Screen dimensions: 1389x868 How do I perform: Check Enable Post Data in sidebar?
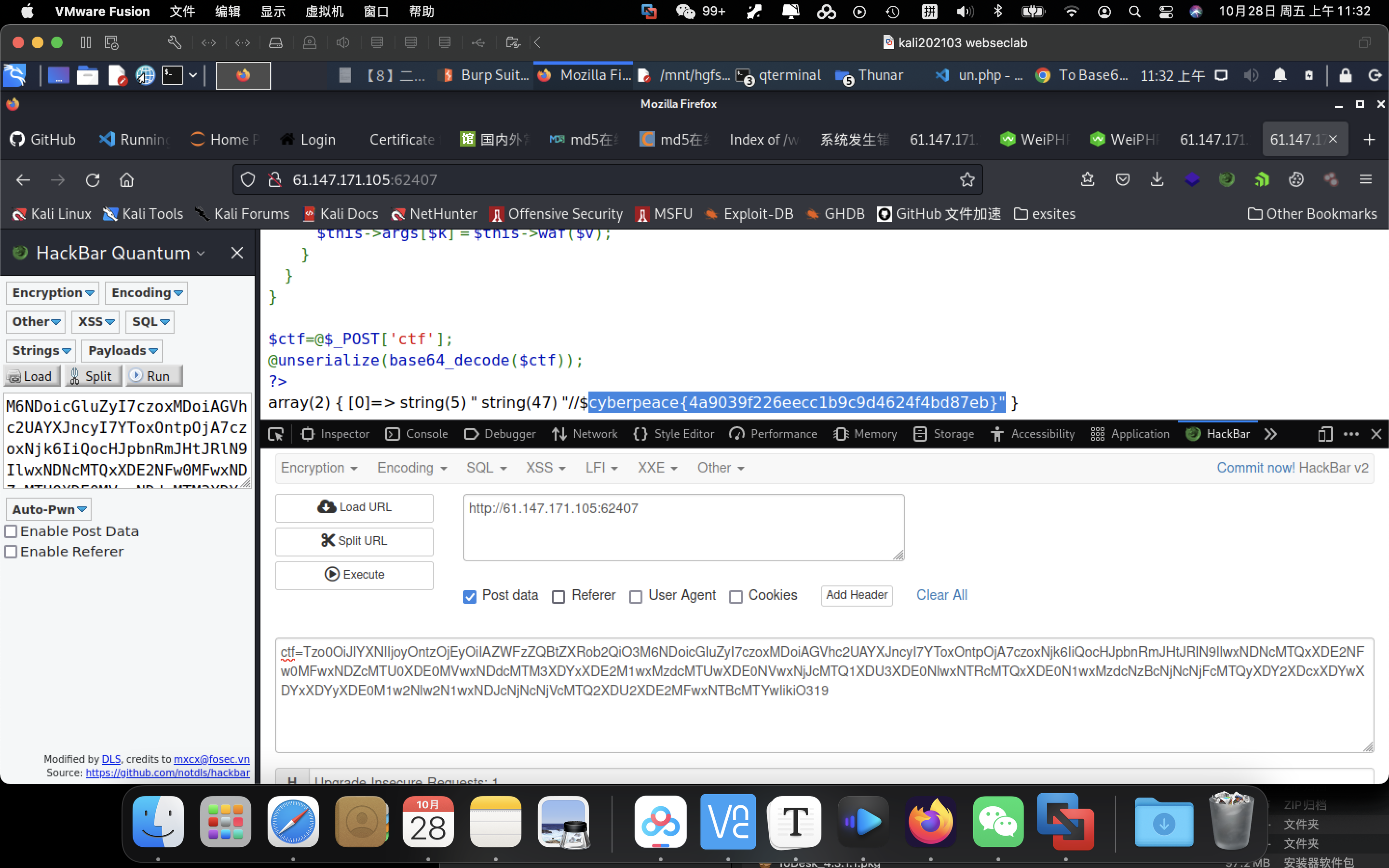(11, 531)
